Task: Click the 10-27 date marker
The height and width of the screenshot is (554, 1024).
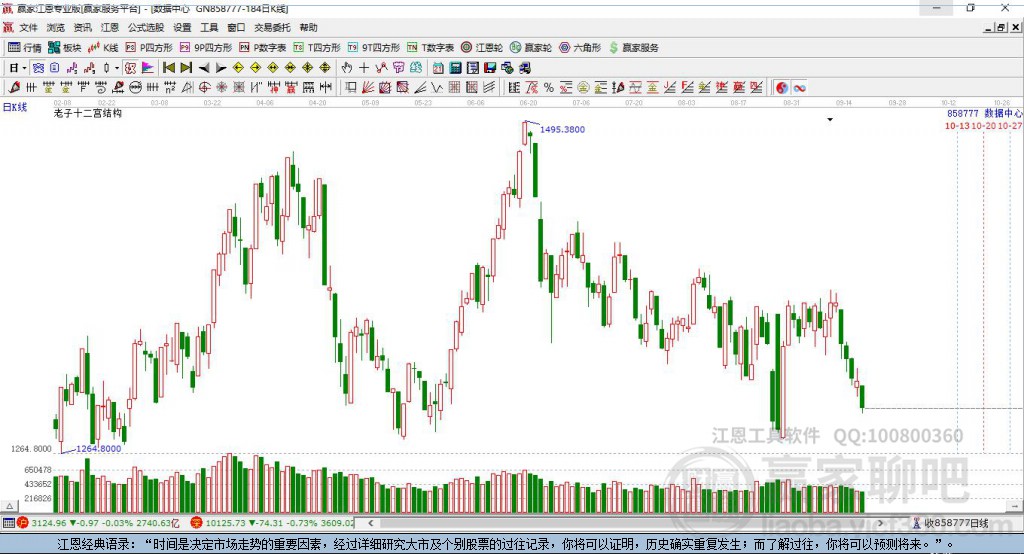Action: click(1010, 125)
